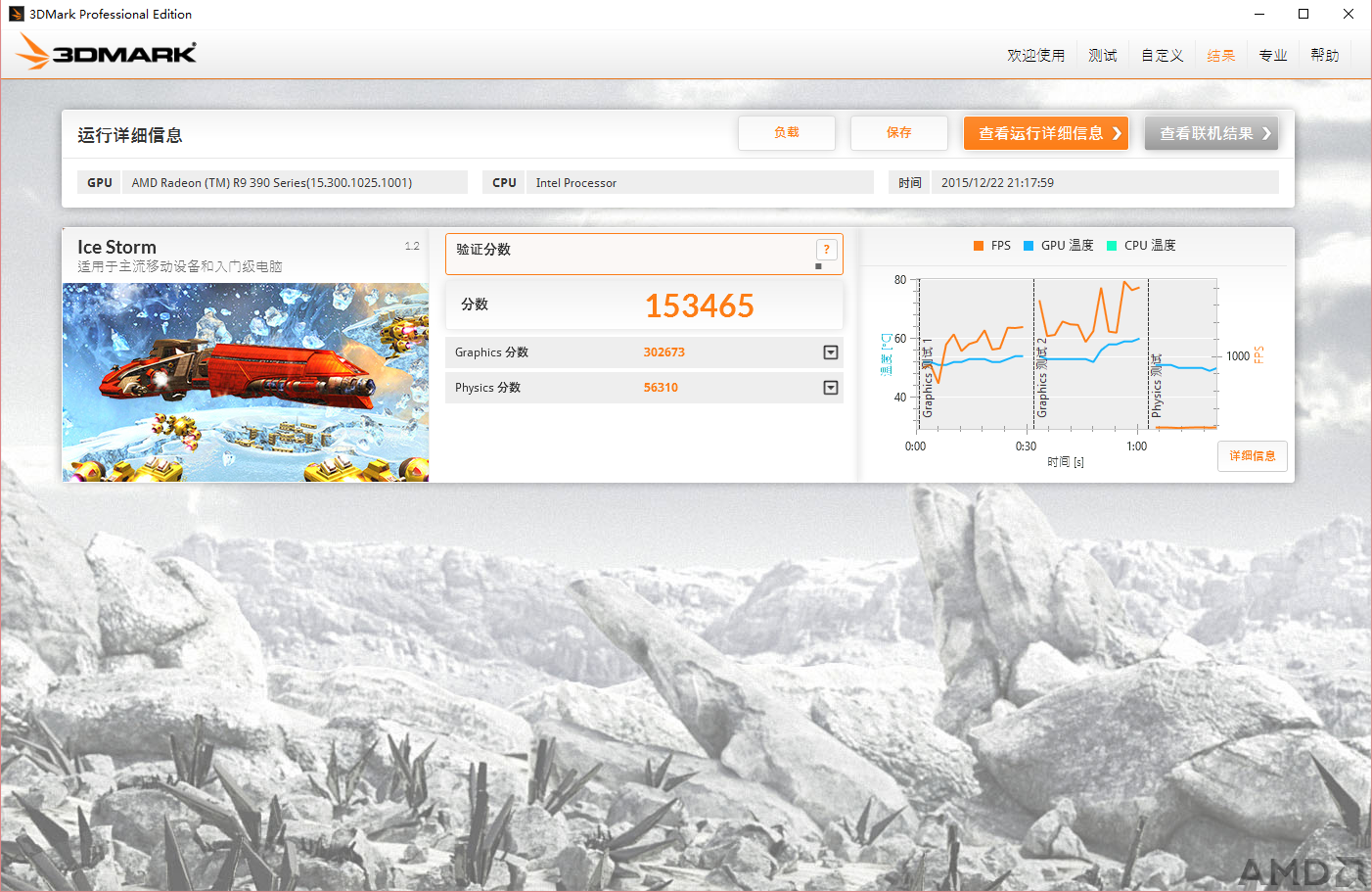This screenshot has width=1372, height=892.
Task: Click the 保存 button
Action: 899,133
